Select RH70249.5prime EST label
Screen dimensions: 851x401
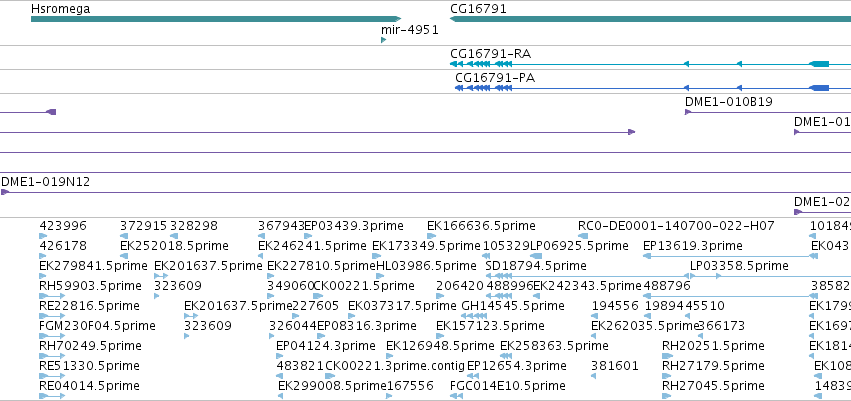[91, 346]
